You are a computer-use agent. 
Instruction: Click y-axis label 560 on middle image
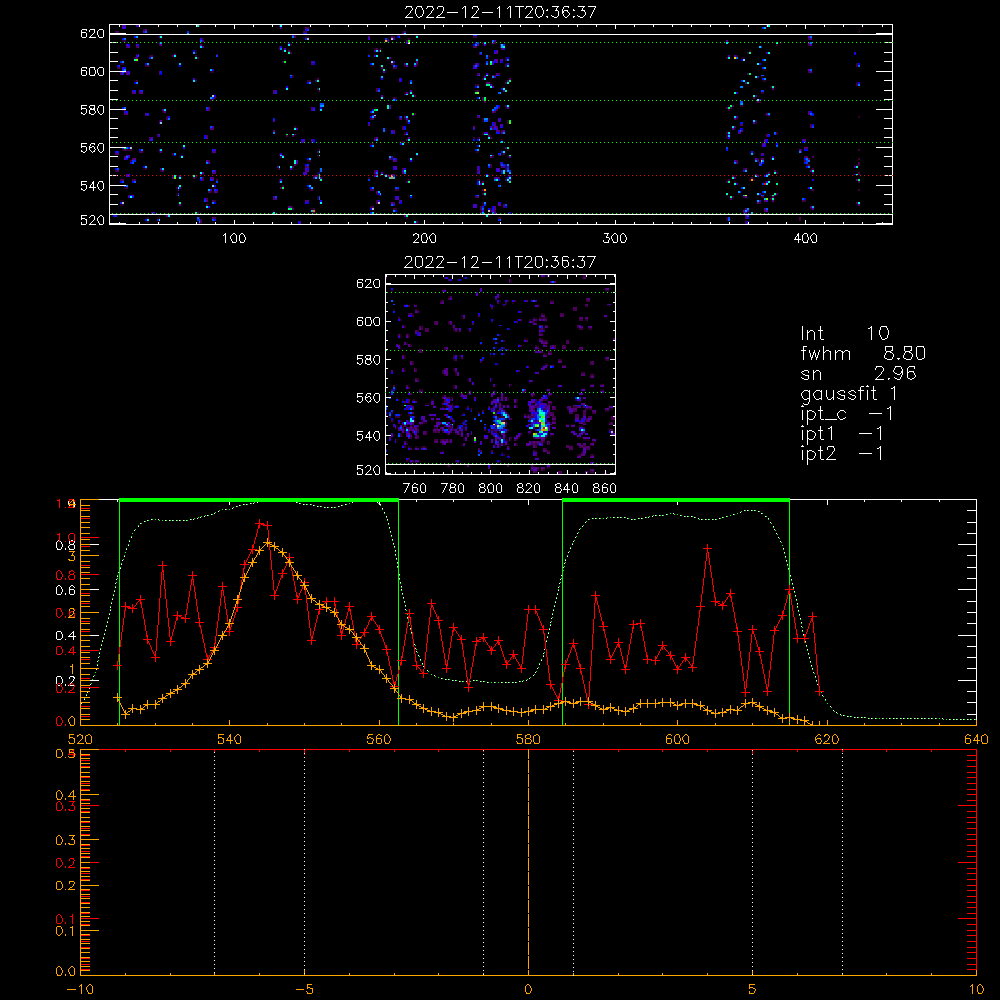point(369,397)
